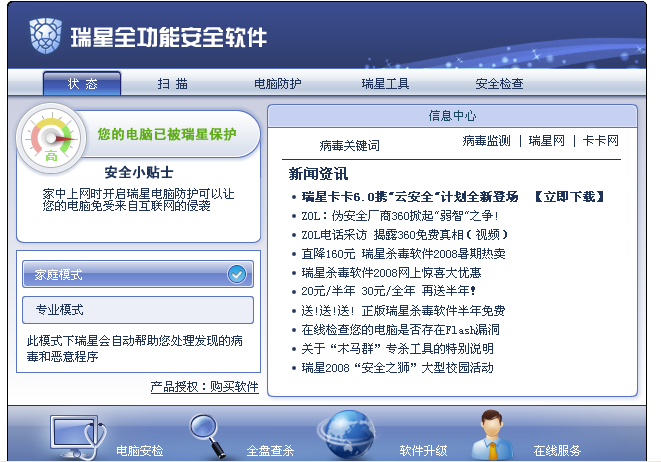Click the Rising lion shield logo

(x=46, y=36)
